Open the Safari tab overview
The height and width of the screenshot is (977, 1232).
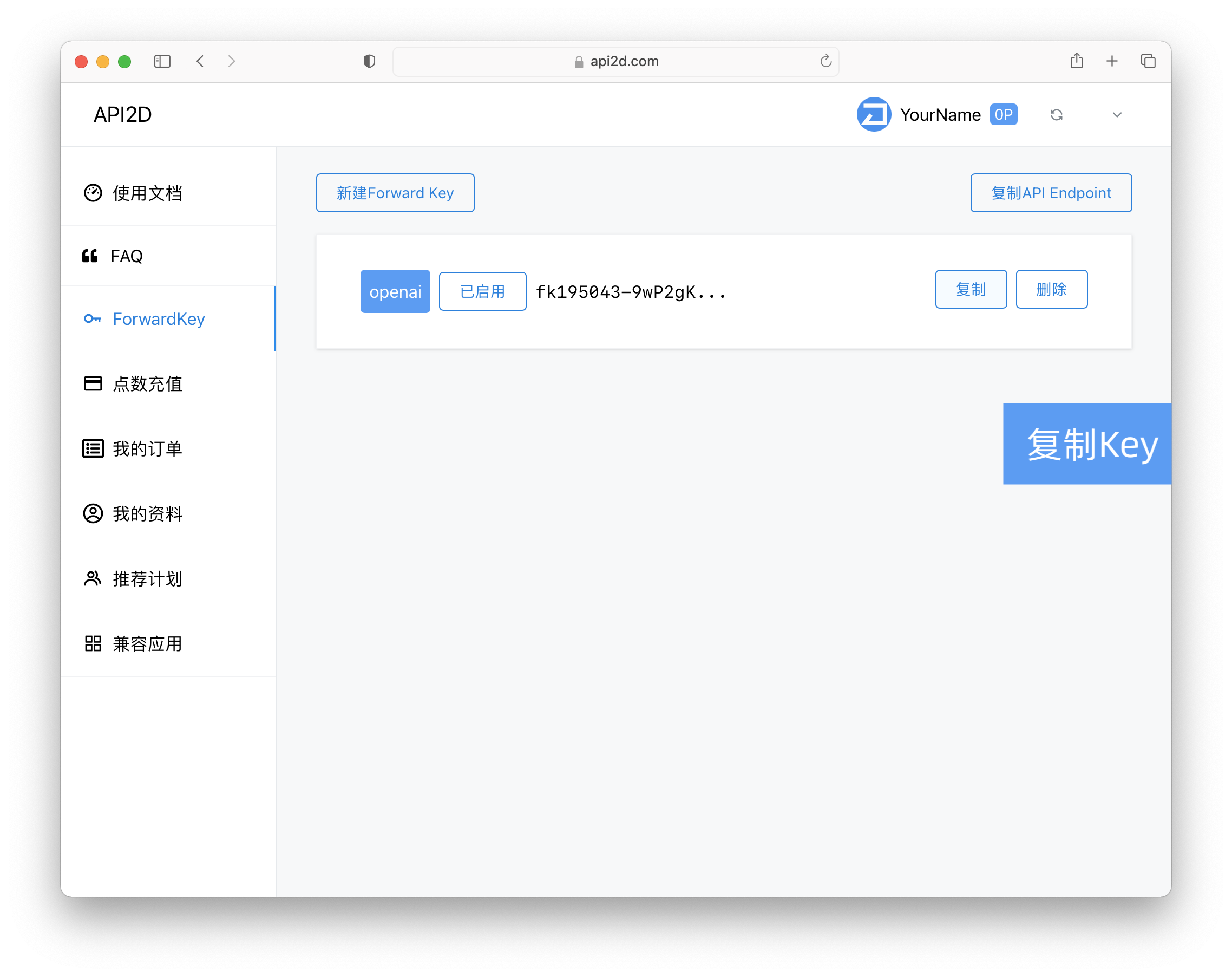(x=1148, y=61)
